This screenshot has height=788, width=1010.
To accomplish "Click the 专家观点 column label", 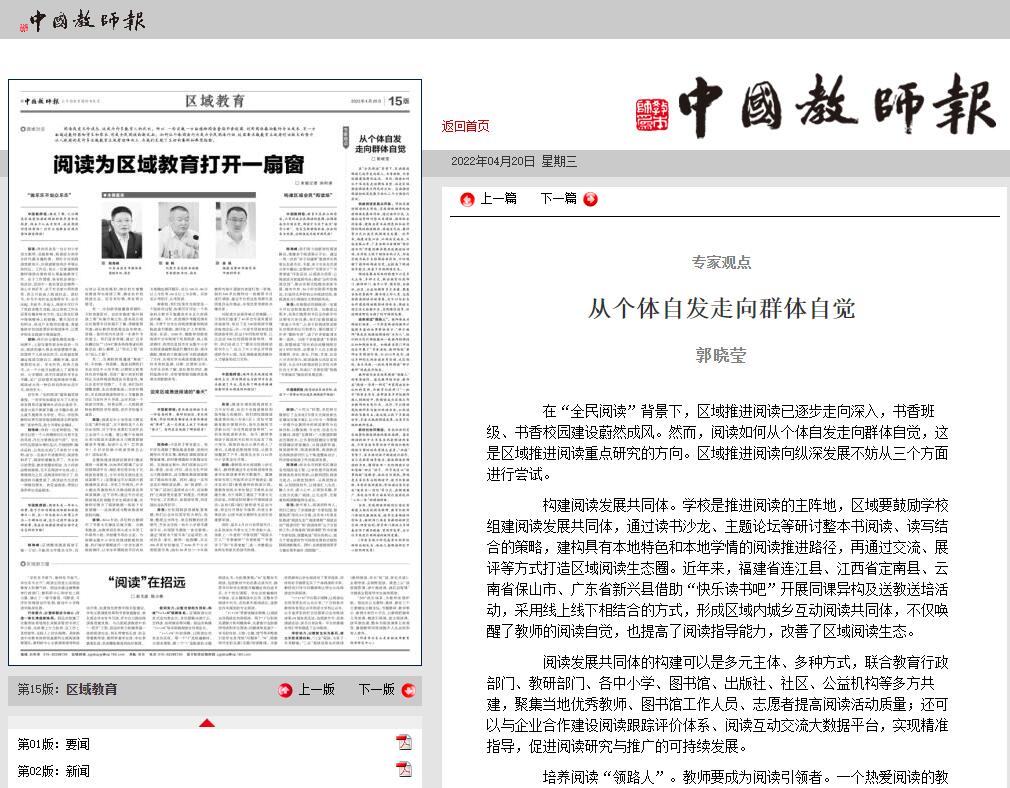I will [x=721, y=262].
